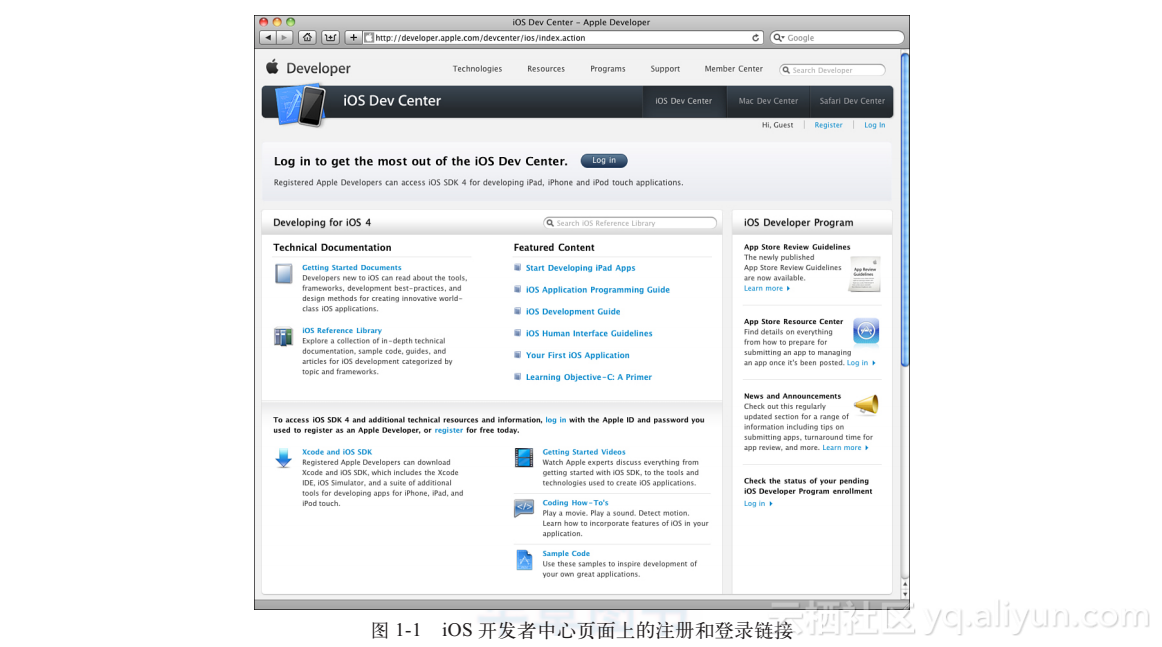Click the vertical page scrollbar
This screenshot has width=1162, height=647.
pos(904,209)
